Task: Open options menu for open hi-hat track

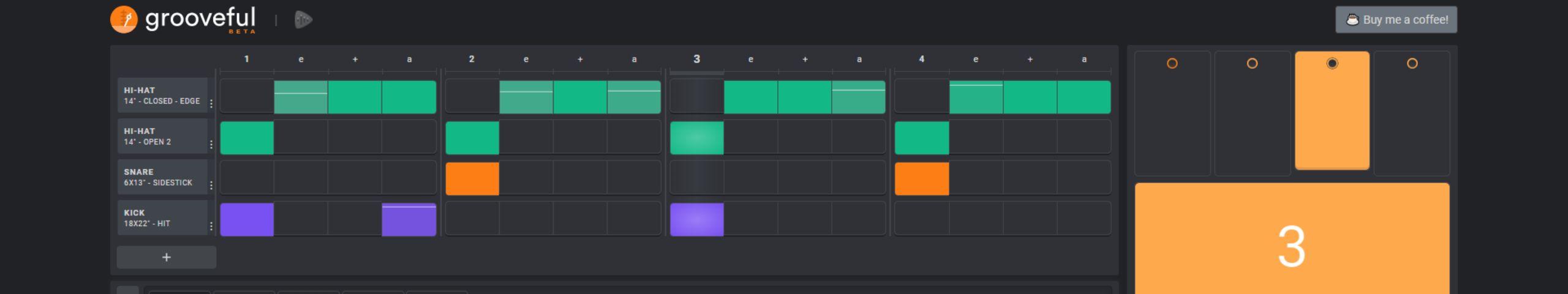Action: point(211,145)
